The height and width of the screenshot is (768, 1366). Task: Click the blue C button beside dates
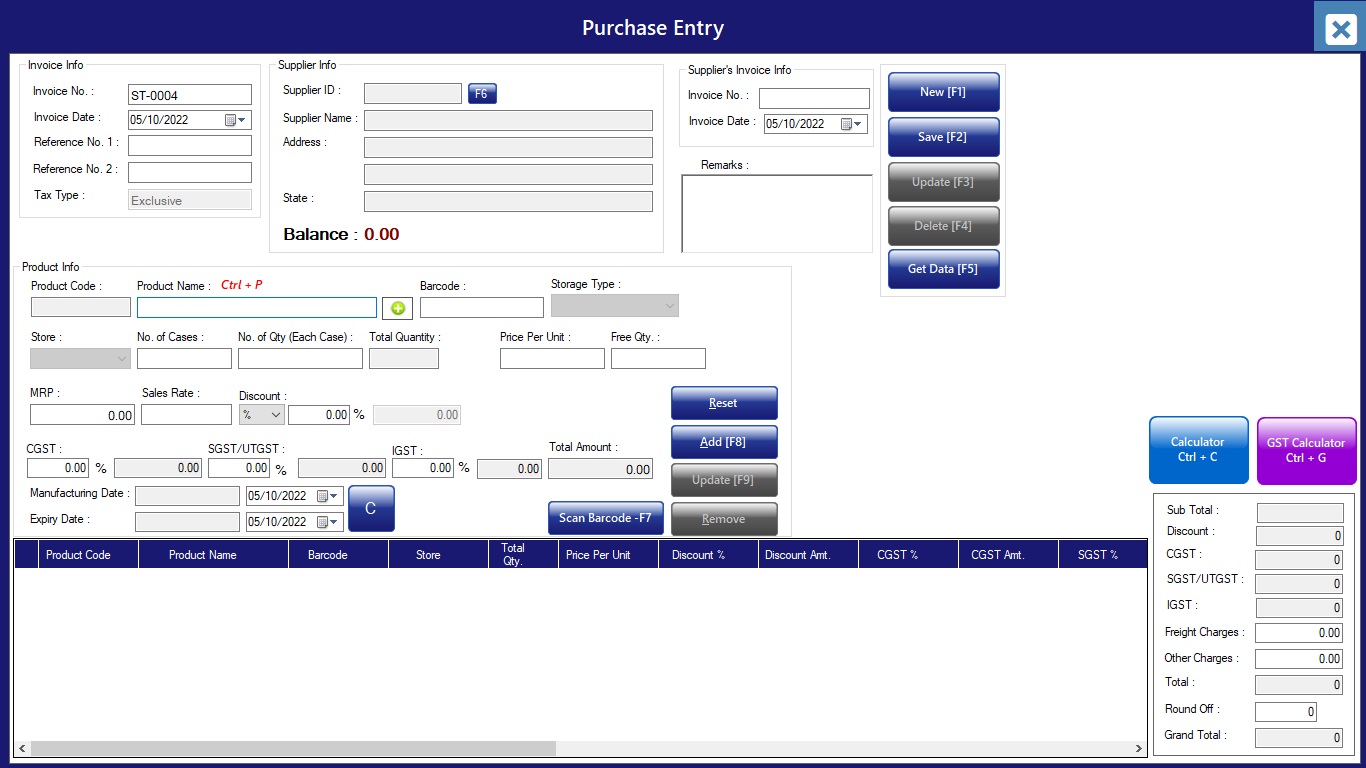[x=371, y=508]
